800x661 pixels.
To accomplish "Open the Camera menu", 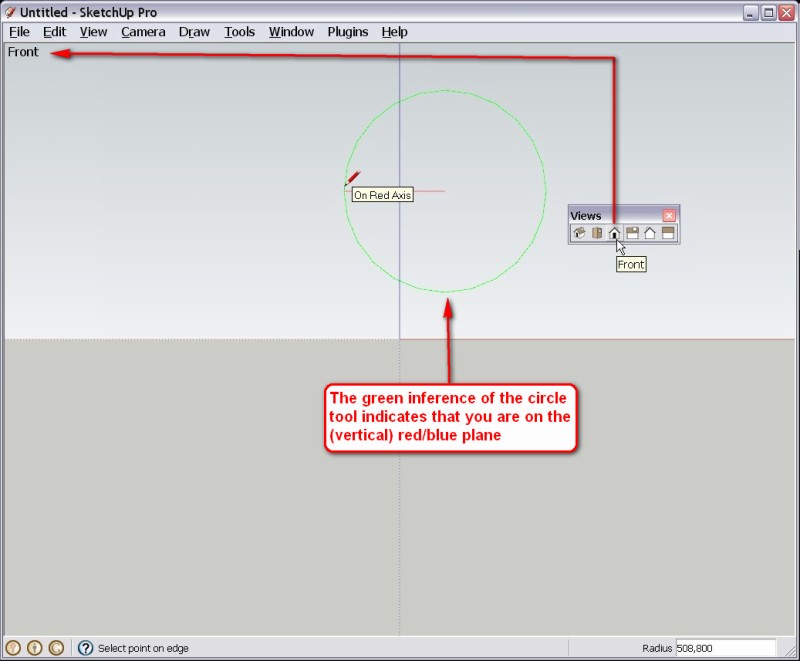I will tap(143, 32).
